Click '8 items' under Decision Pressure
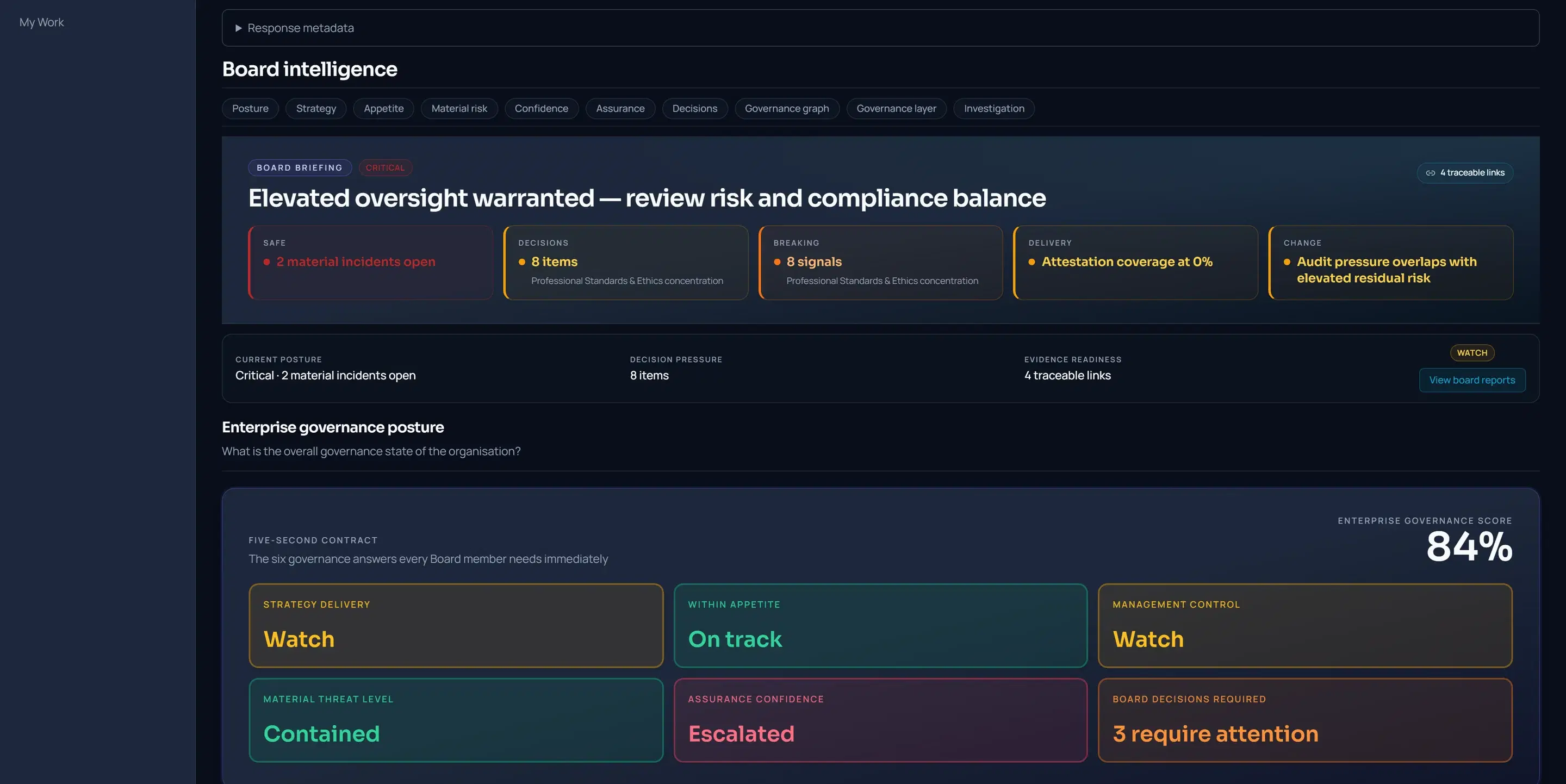1566x784 pixels. (x=649, y=376)
